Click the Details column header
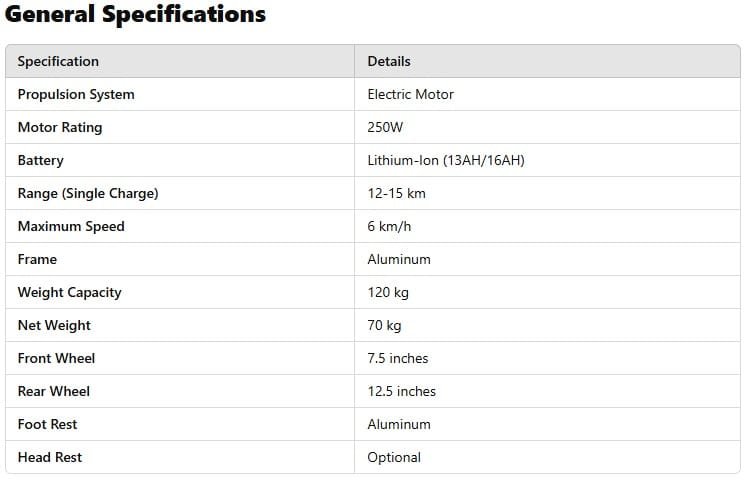Viewport: 749px width, 481px height. (x=389, y=61)
